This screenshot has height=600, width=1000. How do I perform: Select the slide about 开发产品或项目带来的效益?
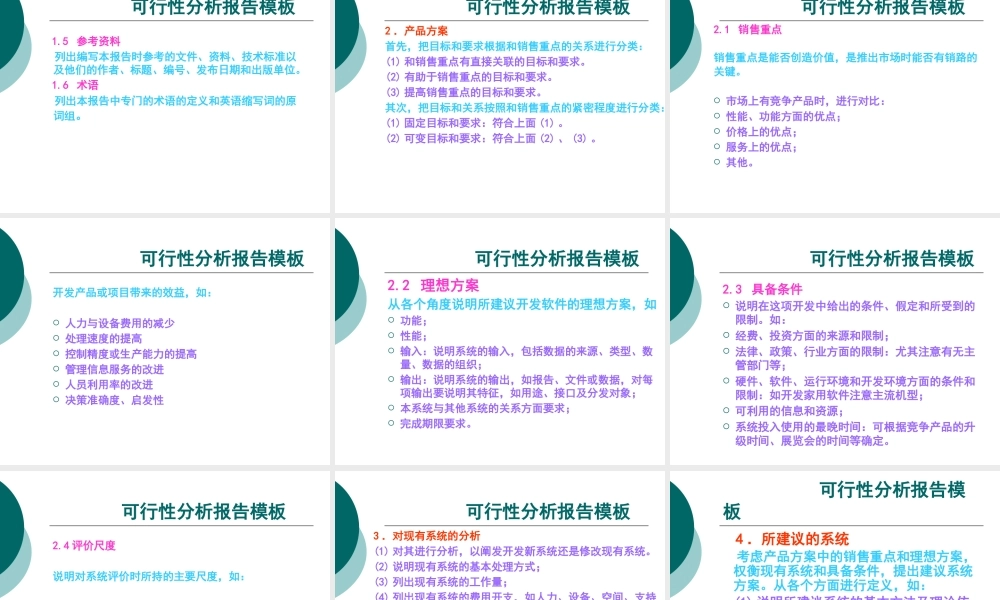tap(165, 342)
